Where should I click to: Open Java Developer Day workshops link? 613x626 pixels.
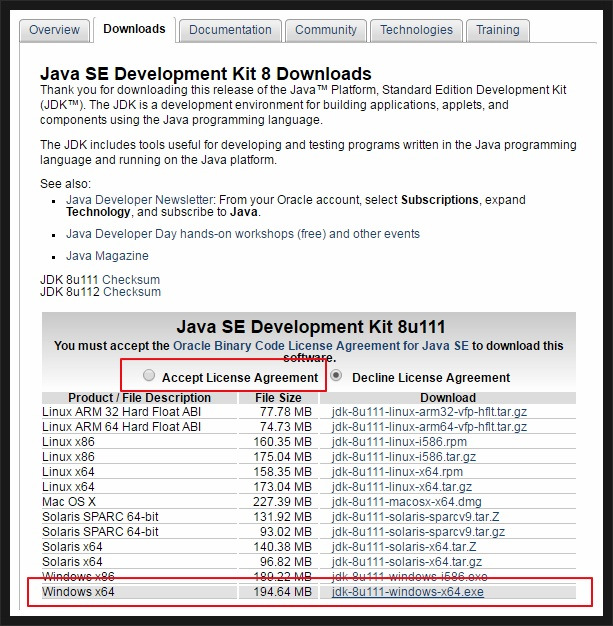click(x=243, y=234)
